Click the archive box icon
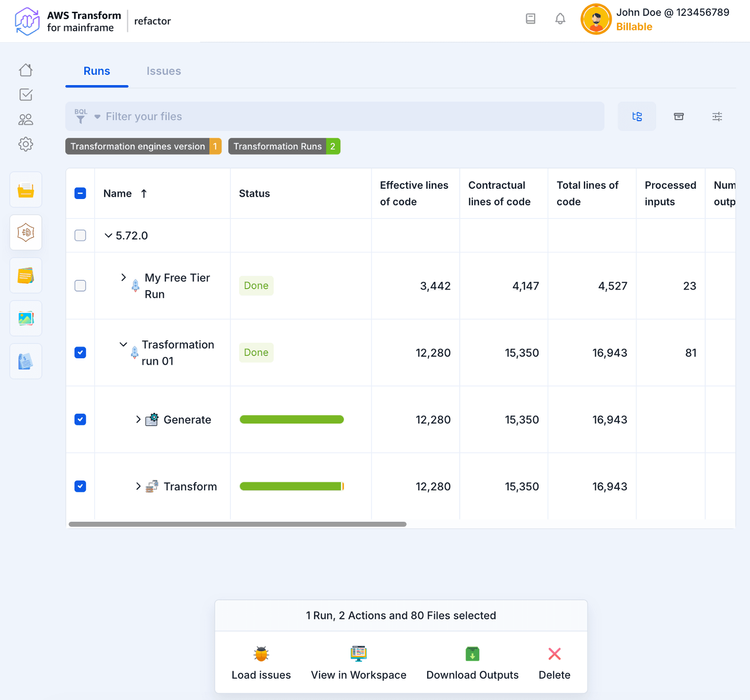750x700 pixels. pyautogui.click(x=679, y=116)
